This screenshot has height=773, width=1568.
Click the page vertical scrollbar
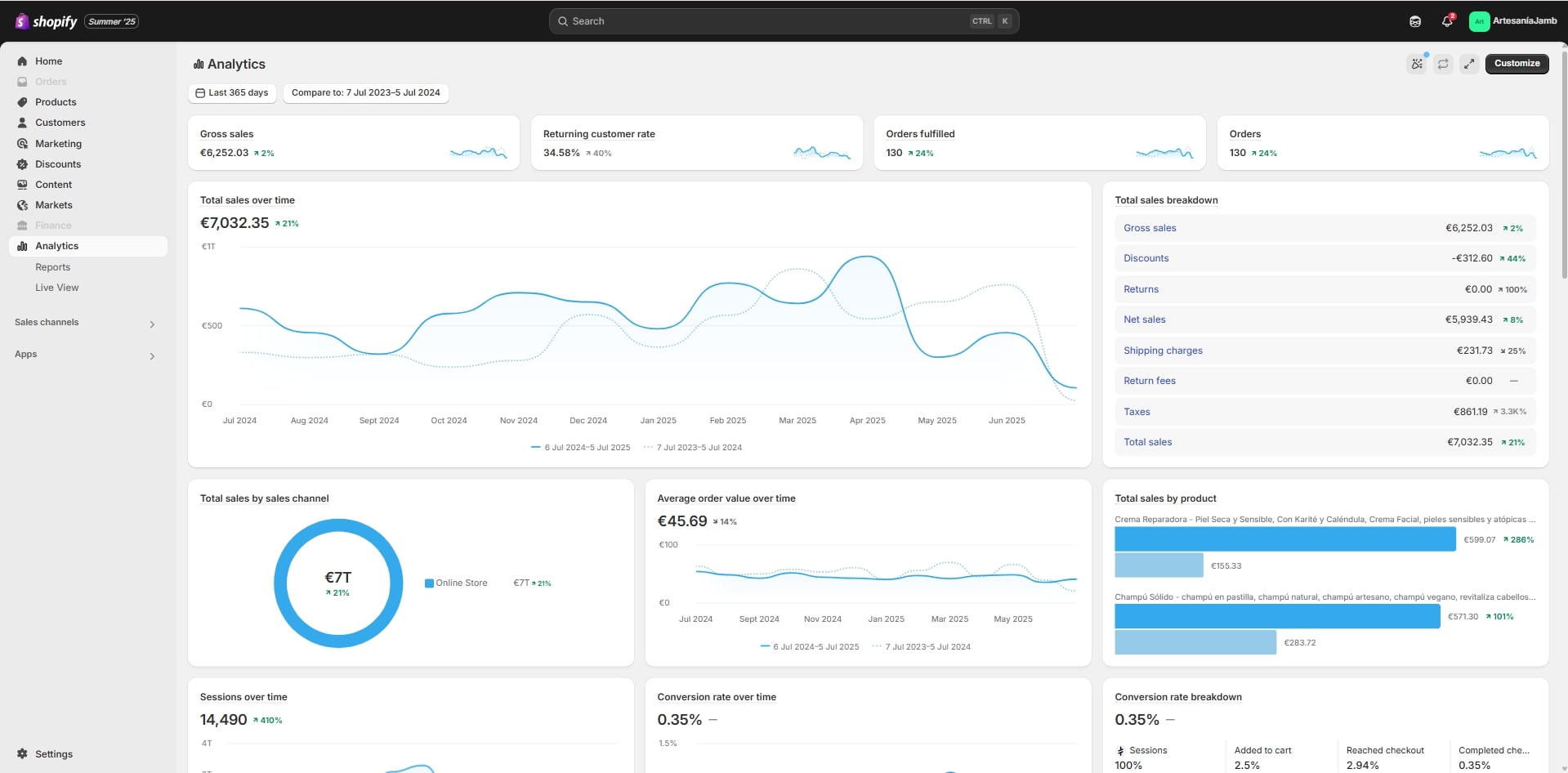tap(1564, 163)
